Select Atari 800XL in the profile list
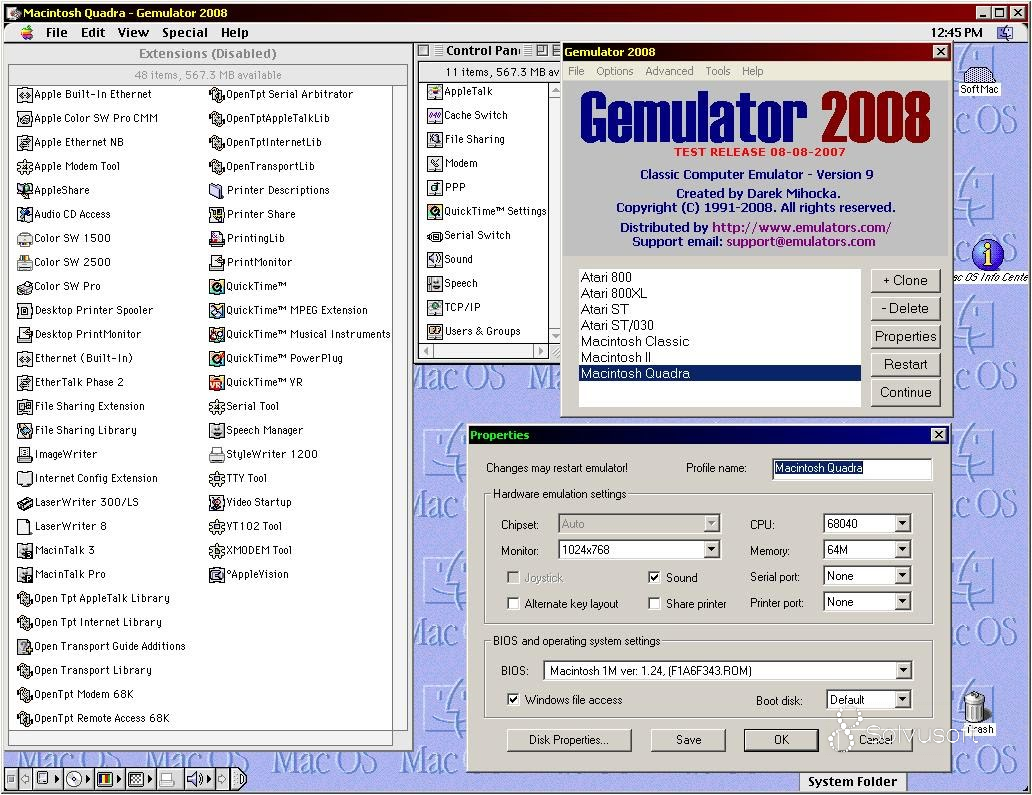The image size is (1032, 795). [x=719, y=294]
